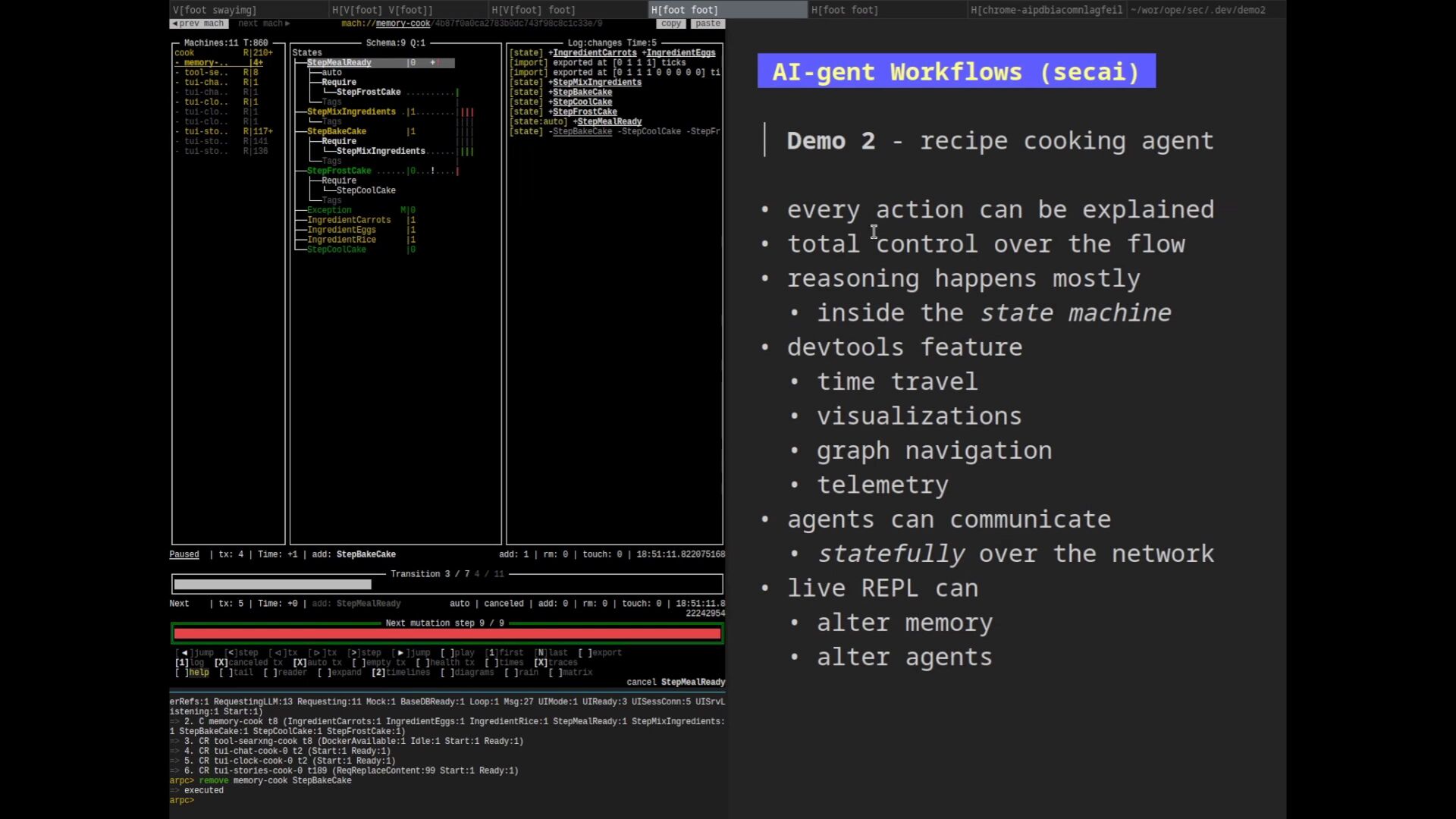Enable the diagrams option
Image resolution: width=1456 pixels, height=819 pixels.
pos(467,673)
